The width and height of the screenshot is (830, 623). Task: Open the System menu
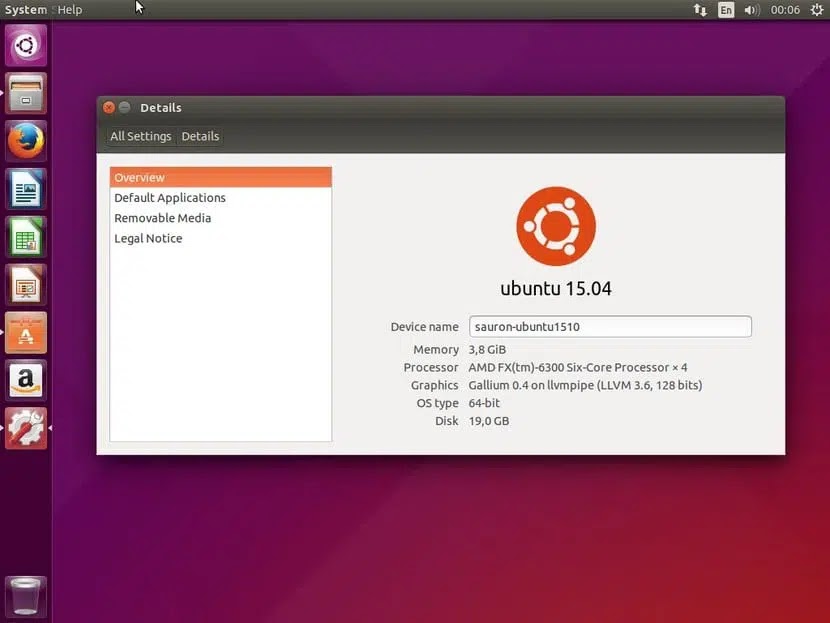25,10
